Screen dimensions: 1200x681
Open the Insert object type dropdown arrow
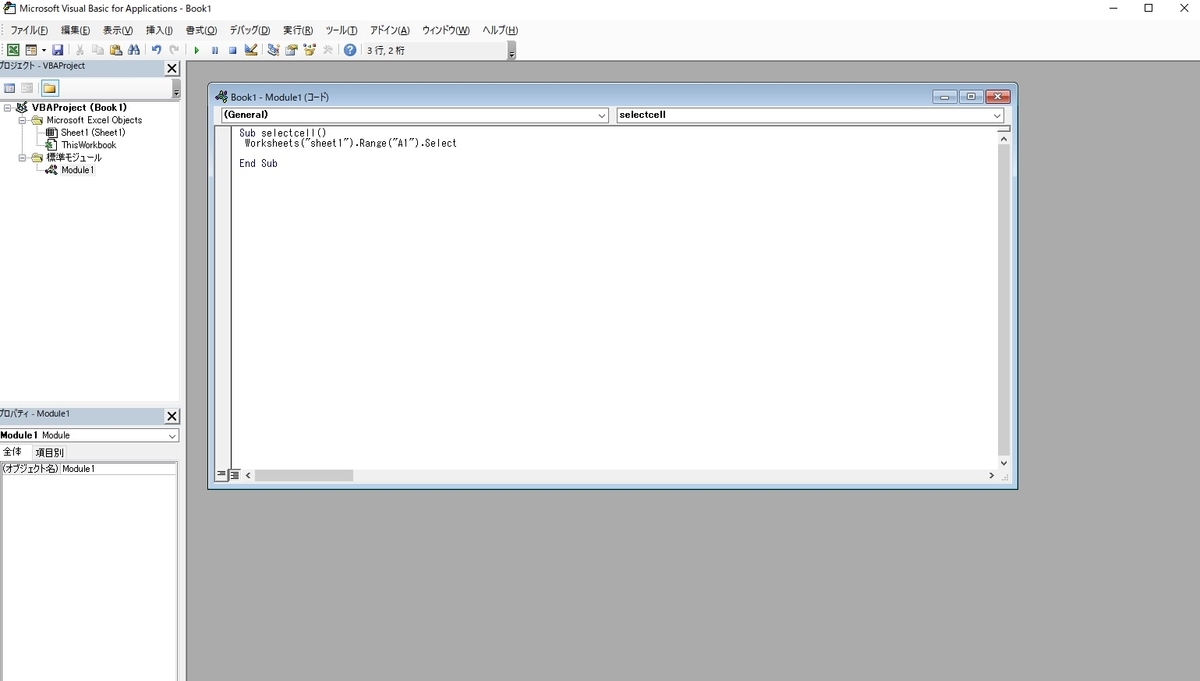(x=44, y=50)
